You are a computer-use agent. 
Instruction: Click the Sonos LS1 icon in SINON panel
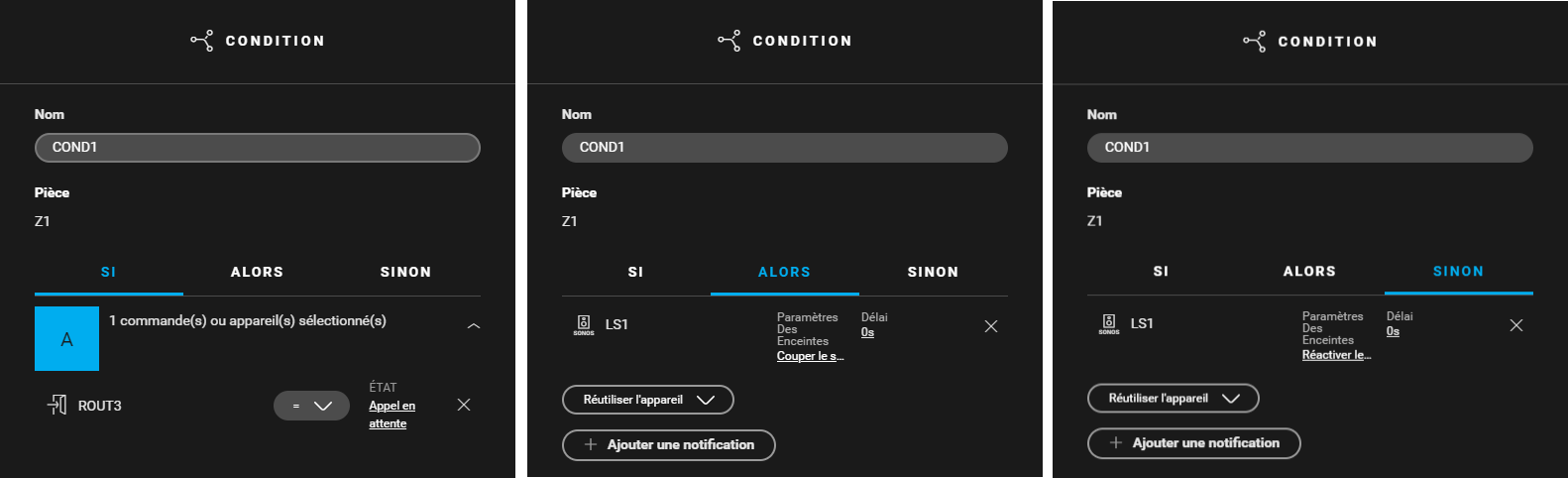pyautogui.click(x=1109, y=323)
